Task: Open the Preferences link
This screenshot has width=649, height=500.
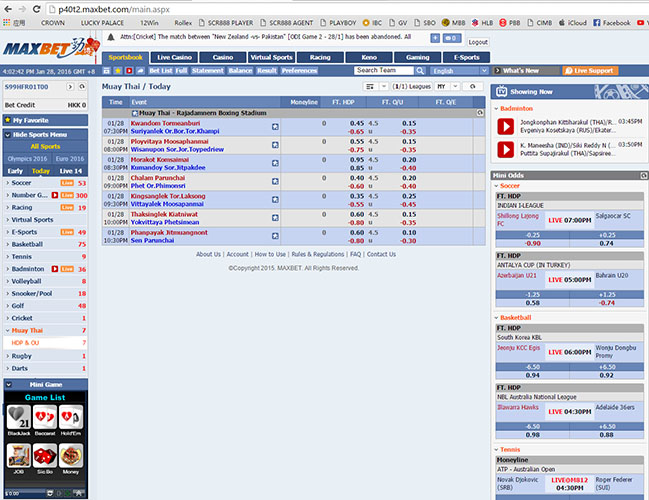Action: pyautogui.click(x=299, y=71)
